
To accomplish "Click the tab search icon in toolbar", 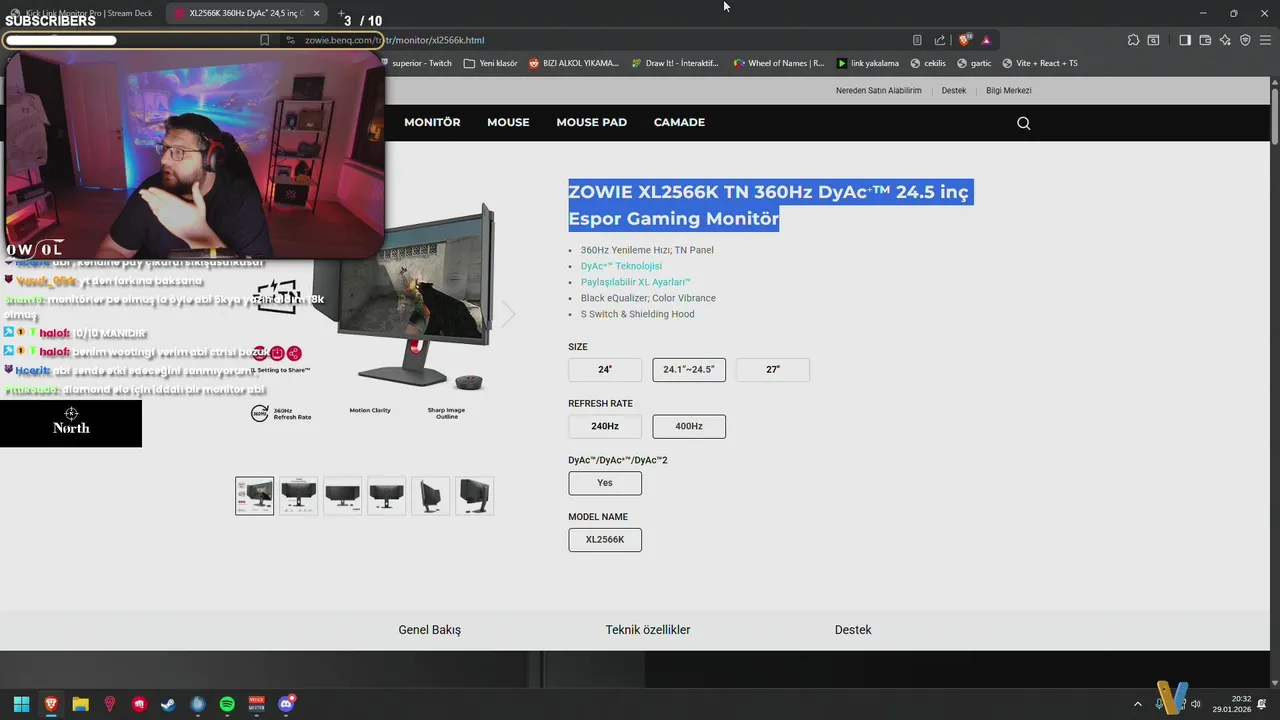I will 1153,40.
